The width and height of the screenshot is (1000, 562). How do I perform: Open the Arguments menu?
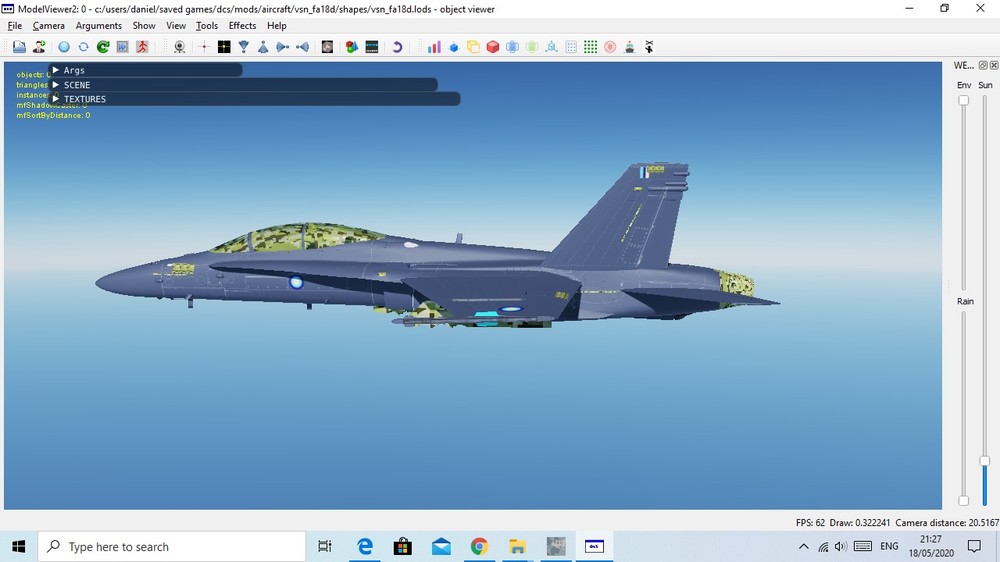(x=98, y=26)
